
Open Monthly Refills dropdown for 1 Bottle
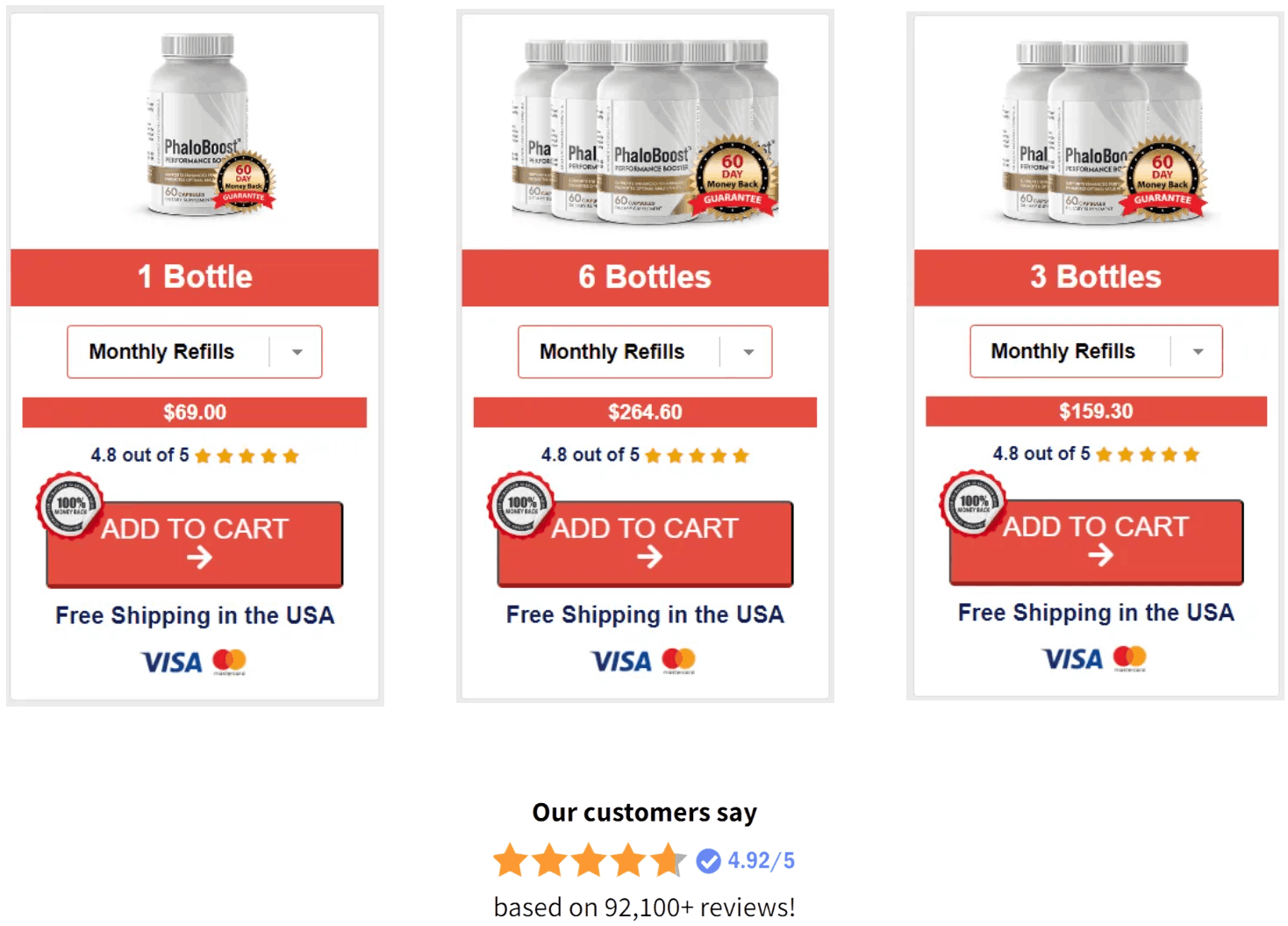click(x=195, y=352)
